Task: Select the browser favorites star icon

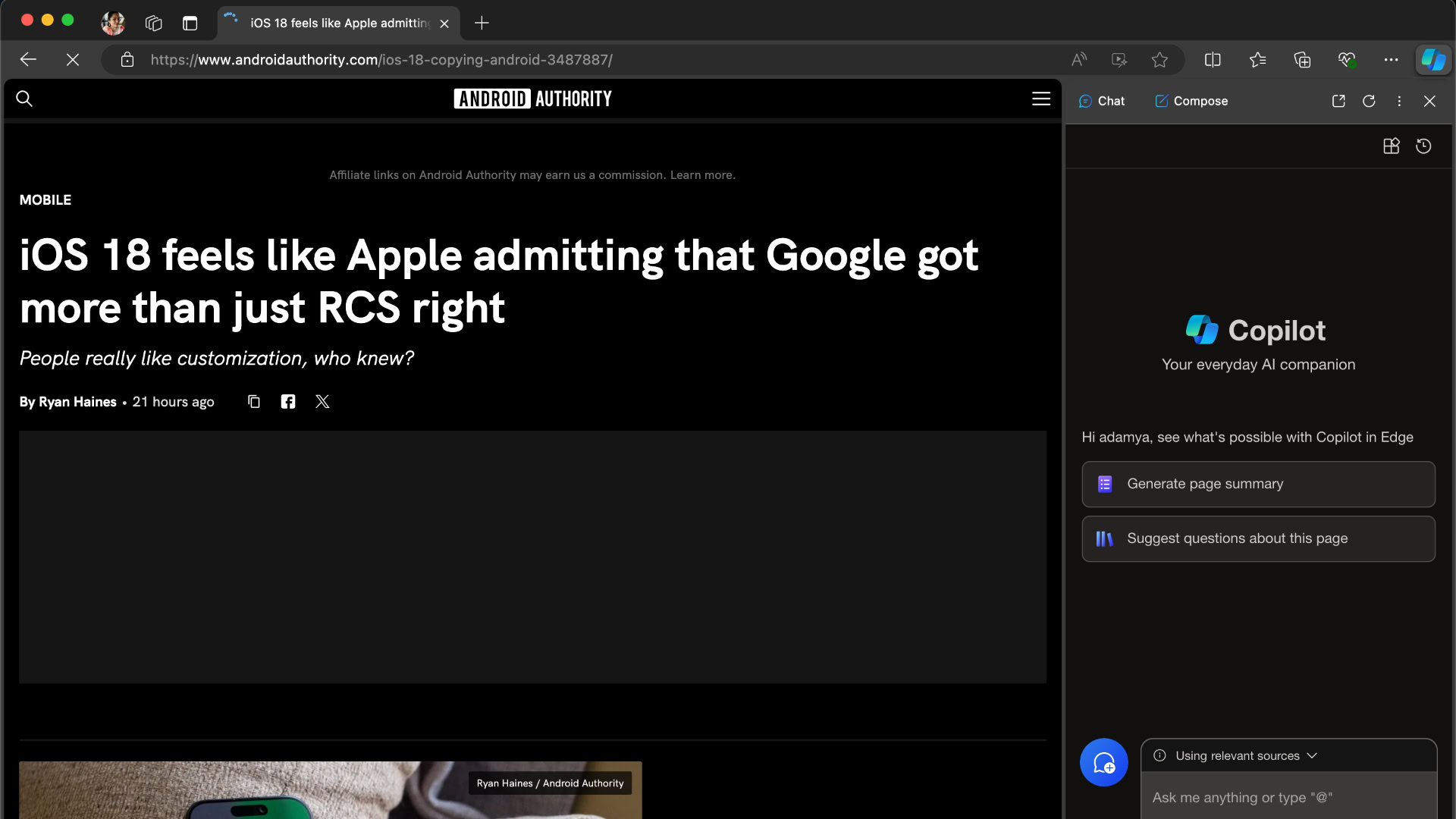Action: click(1159, 59)
